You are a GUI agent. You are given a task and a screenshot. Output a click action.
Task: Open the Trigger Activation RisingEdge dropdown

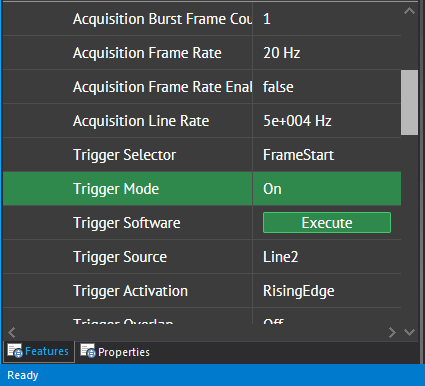click(327, 291)
